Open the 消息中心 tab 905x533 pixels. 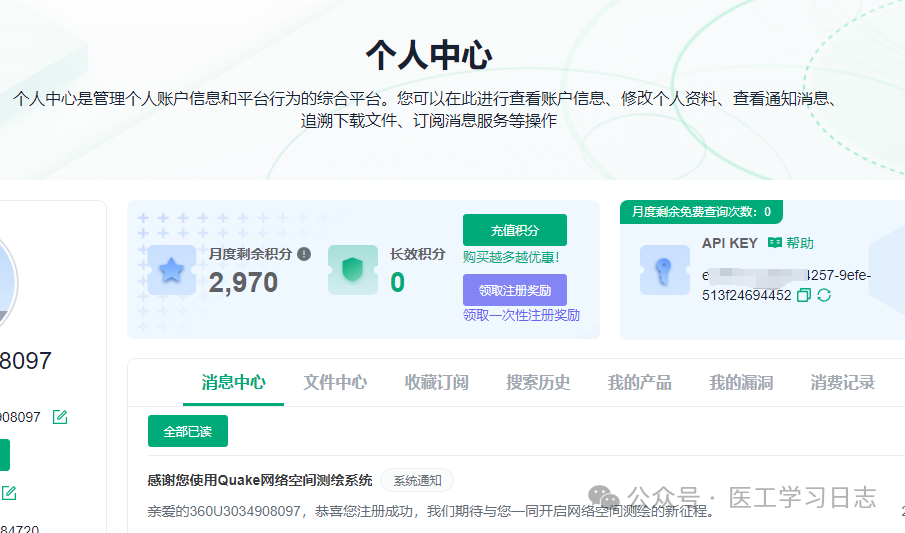coord(233,382)
